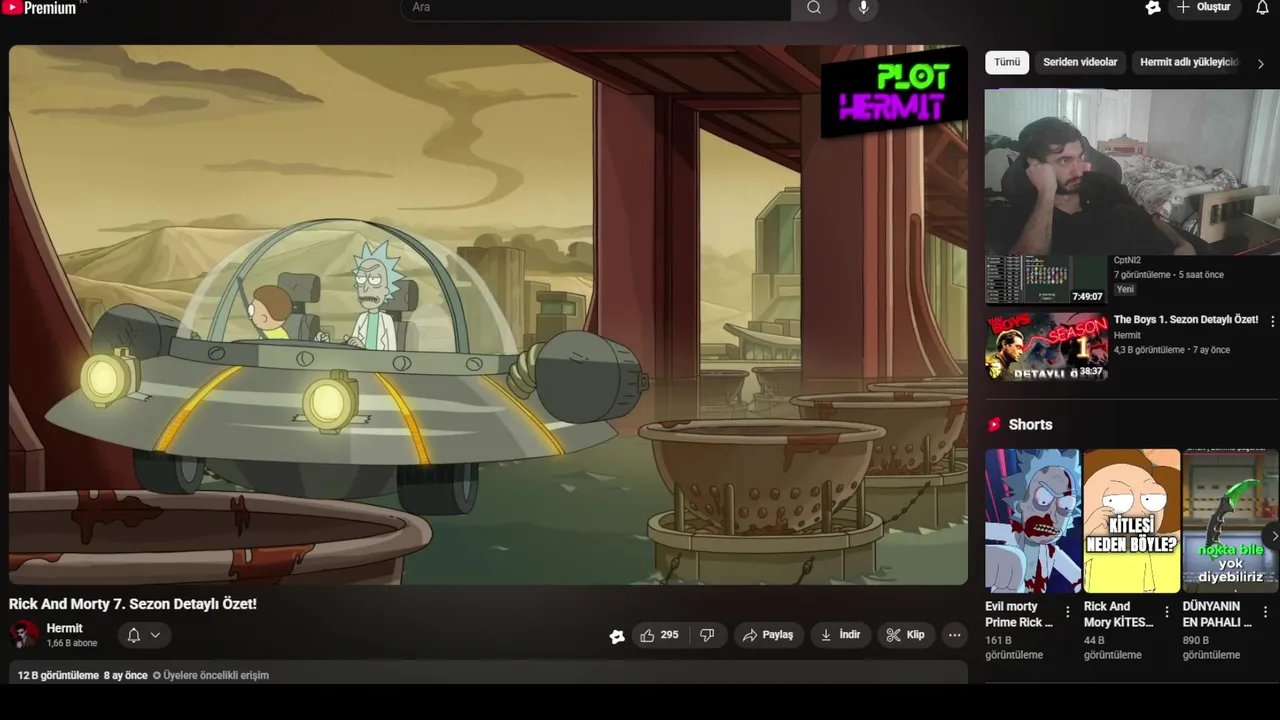This screenshot has height=720, width=1280.
Task: Like the video showing 295 likes
Action: click(x=659, y=635)
